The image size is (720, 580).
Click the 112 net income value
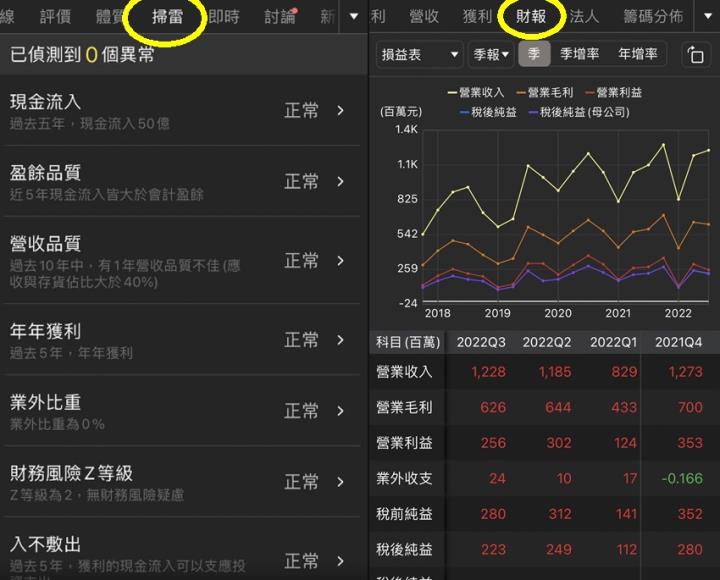click(626, 549)
